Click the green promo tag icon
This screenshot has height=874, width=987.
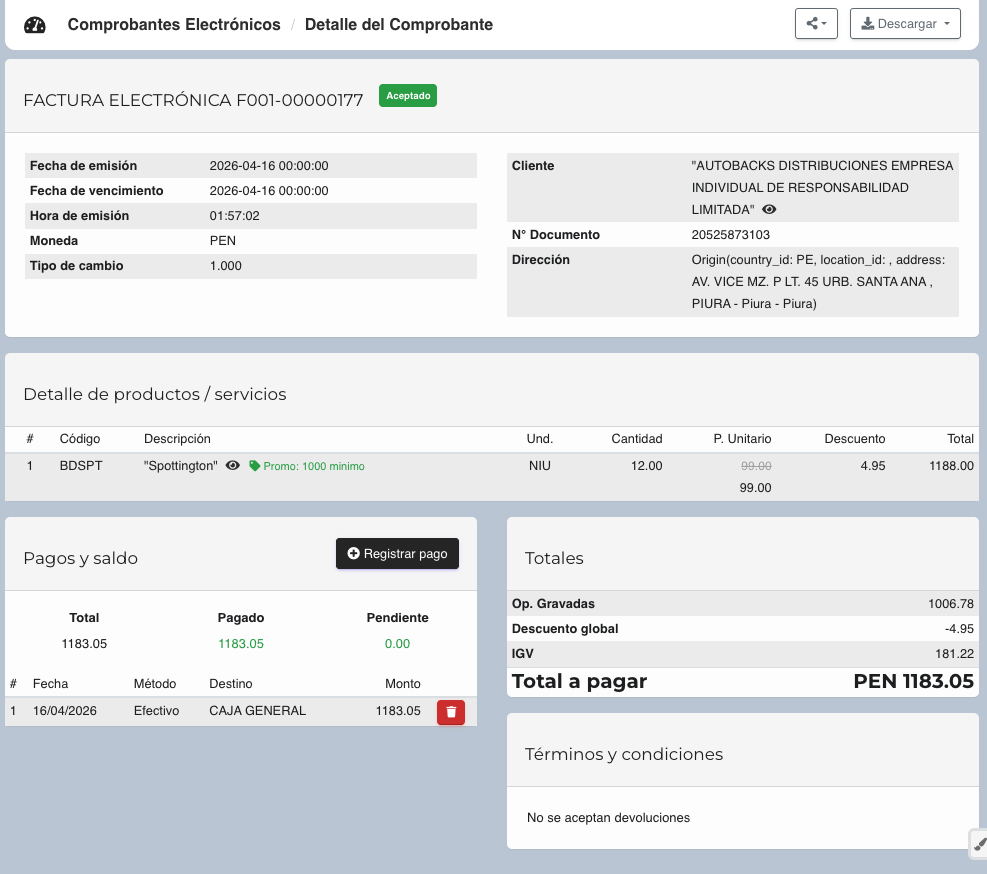pos(254,466)
